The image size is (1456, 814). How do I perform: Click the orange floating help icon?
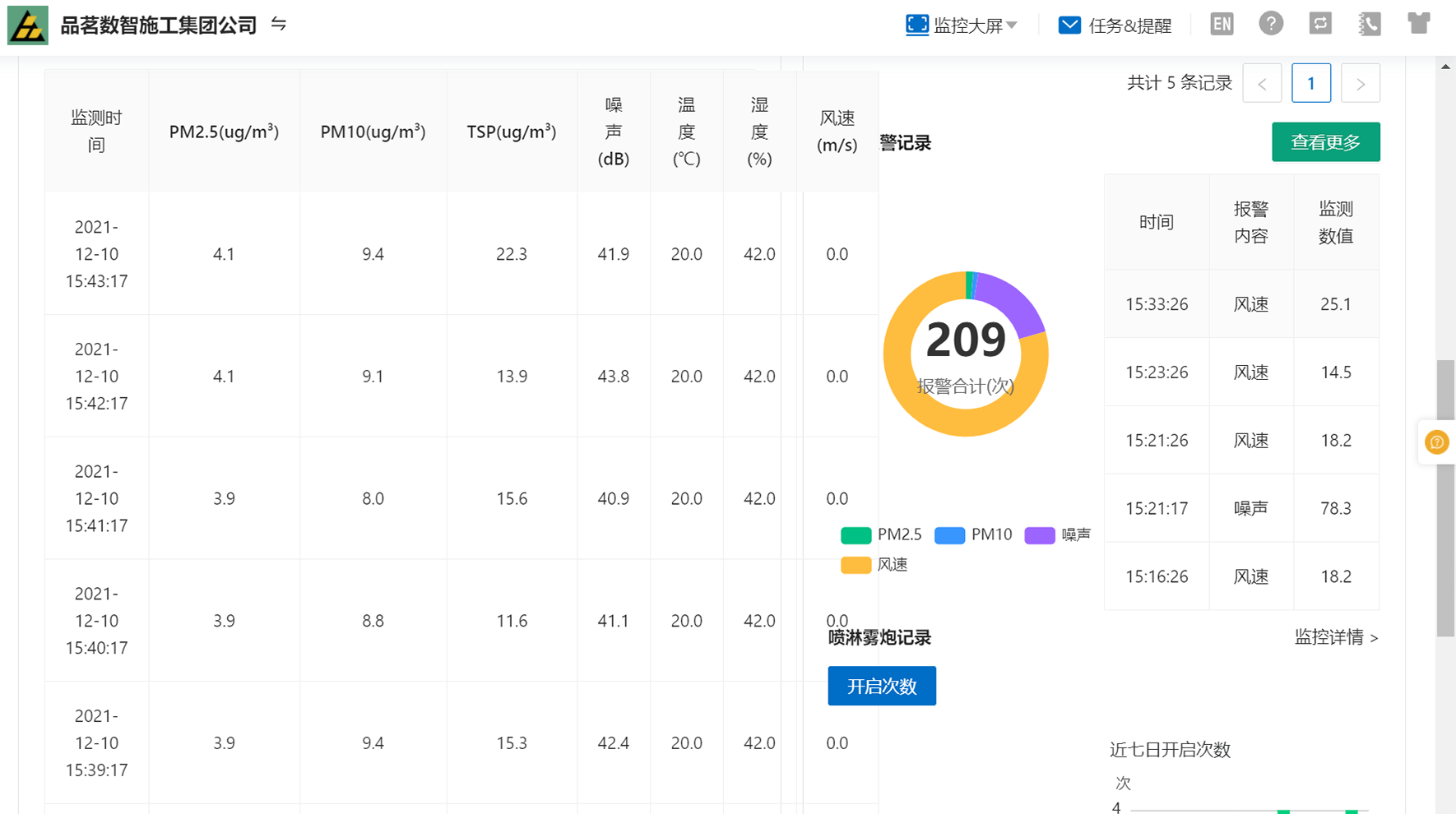pos(1437,442)
